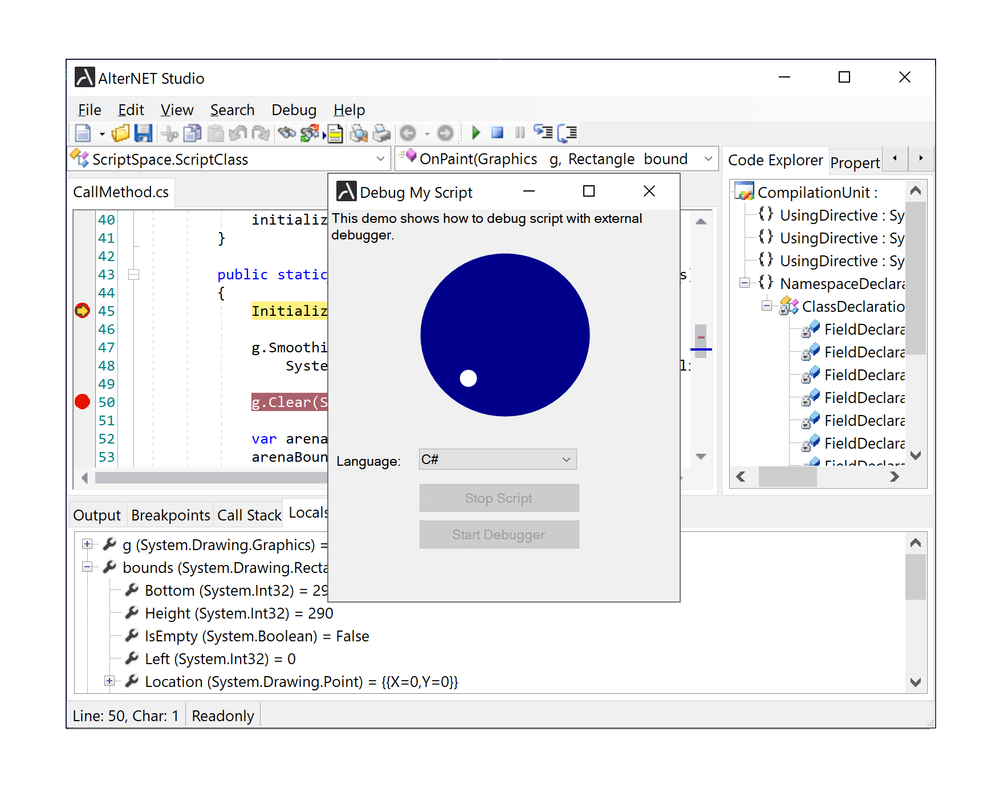This screenshot has height=785, width=1000.
Task: Open the Help menu
Action: click(x=349, y=110)
